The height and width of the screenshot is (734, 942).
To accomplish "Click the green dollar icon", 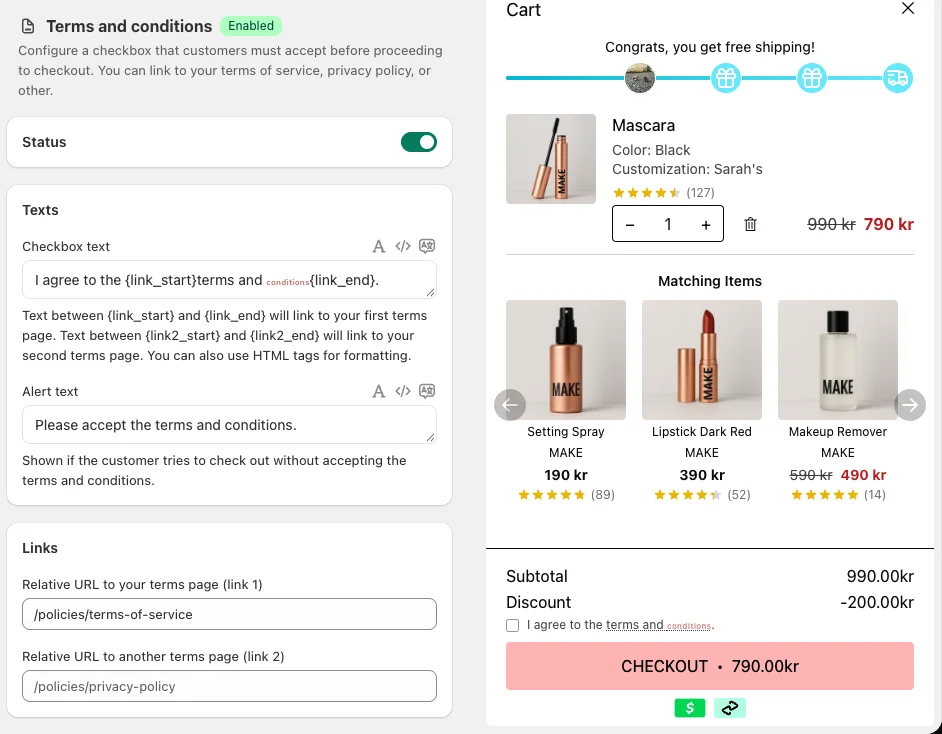I will [x=690, y=708].
